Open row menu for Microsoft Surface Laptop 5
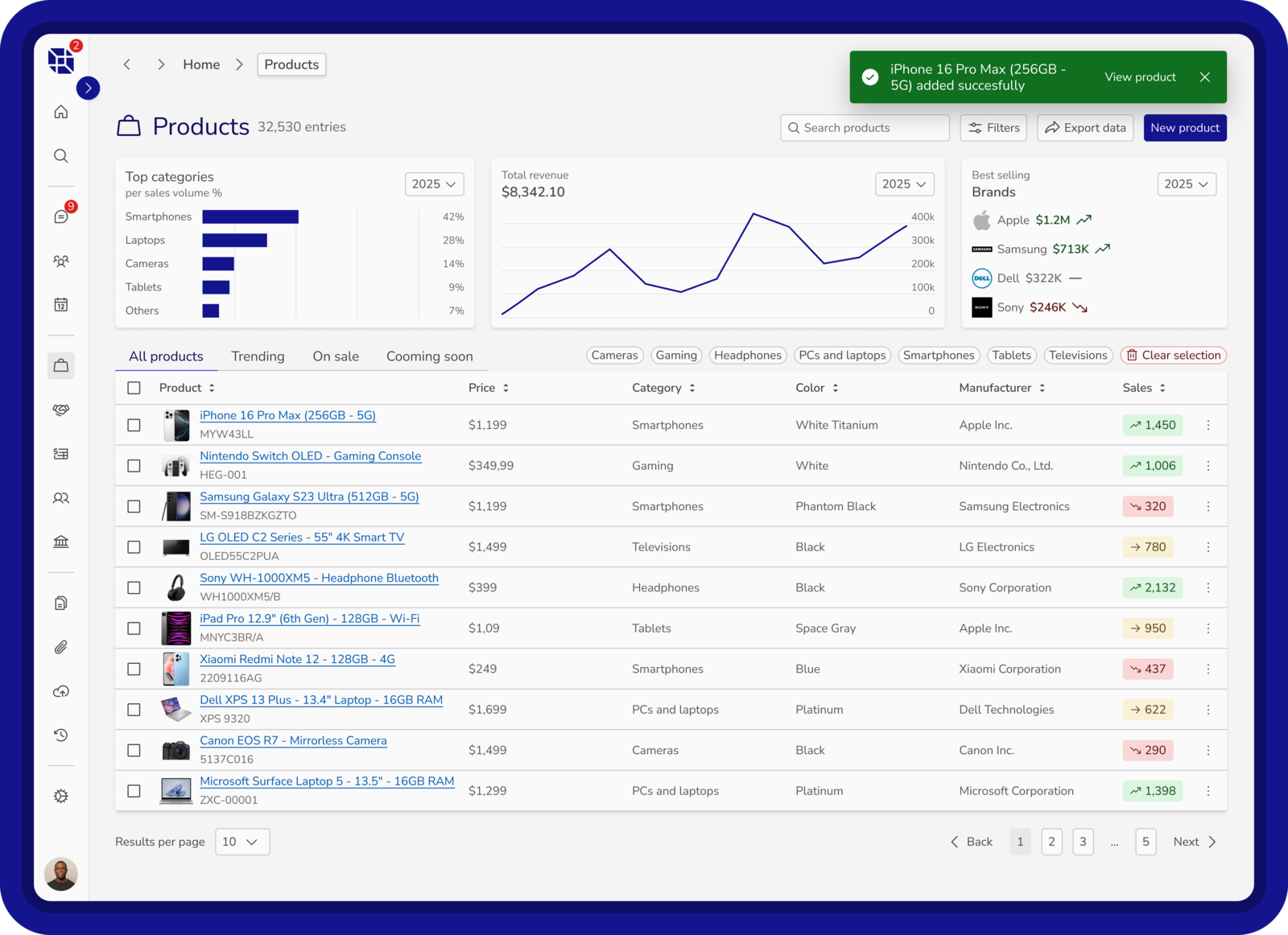1288x935 pixels. tap(1208, 791)
